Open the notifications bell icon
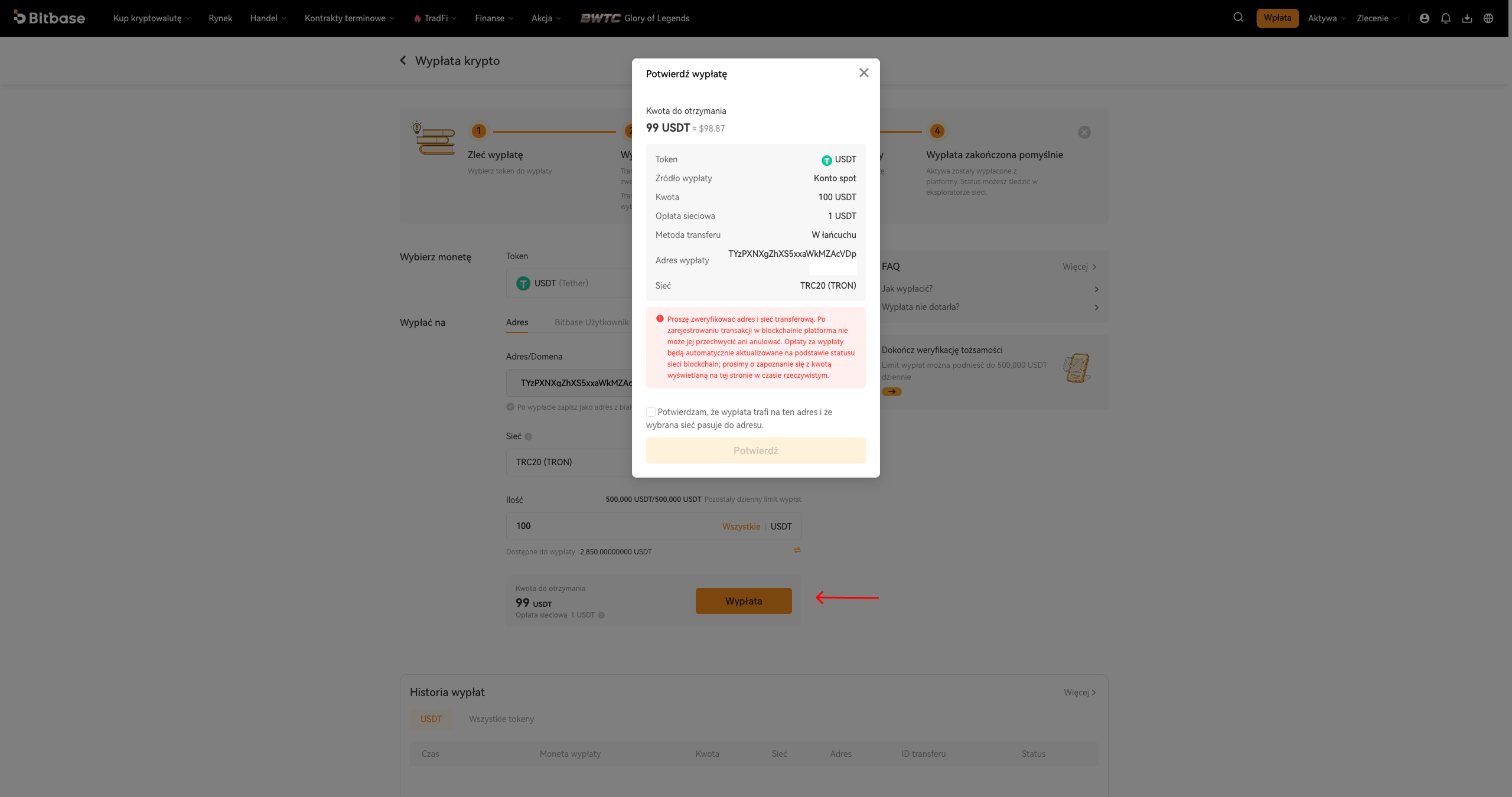Image resolution: width=1512 pixels, height=797 pixels. pyautogui.click(x=1446, y=18)
